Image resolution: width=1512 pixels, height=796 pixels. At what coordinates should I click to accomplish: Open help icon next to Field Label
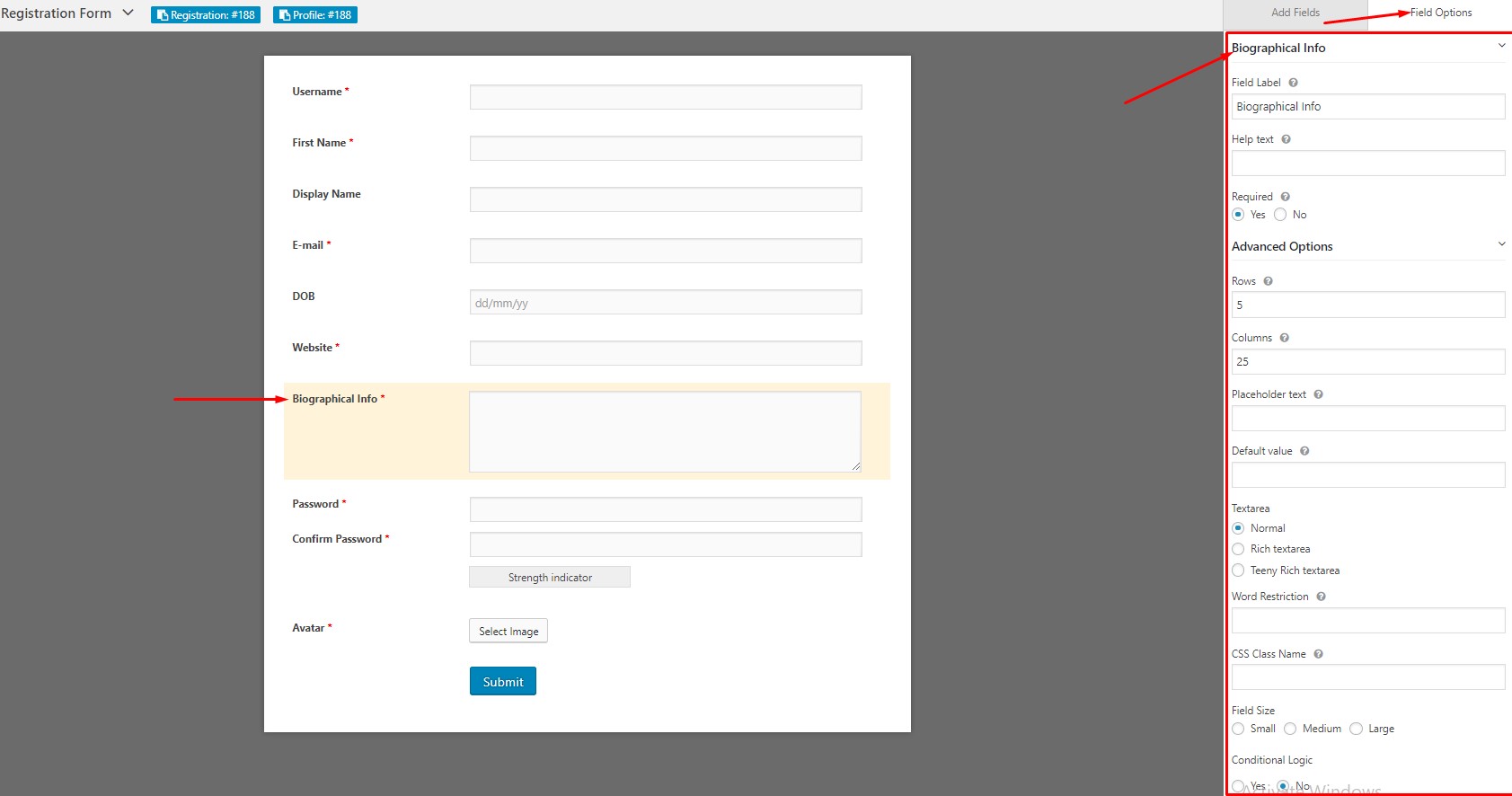click(1293, 83)
